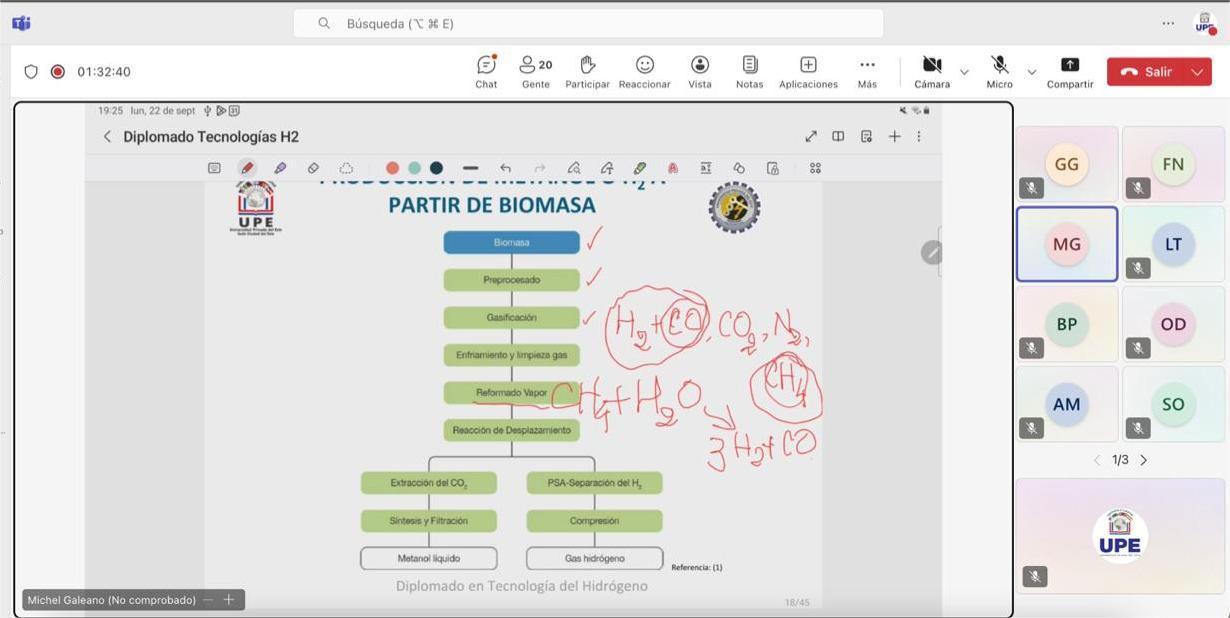Open the Chat panel
This screenshot has height=618, width=1230.
(x=485, y=70)
